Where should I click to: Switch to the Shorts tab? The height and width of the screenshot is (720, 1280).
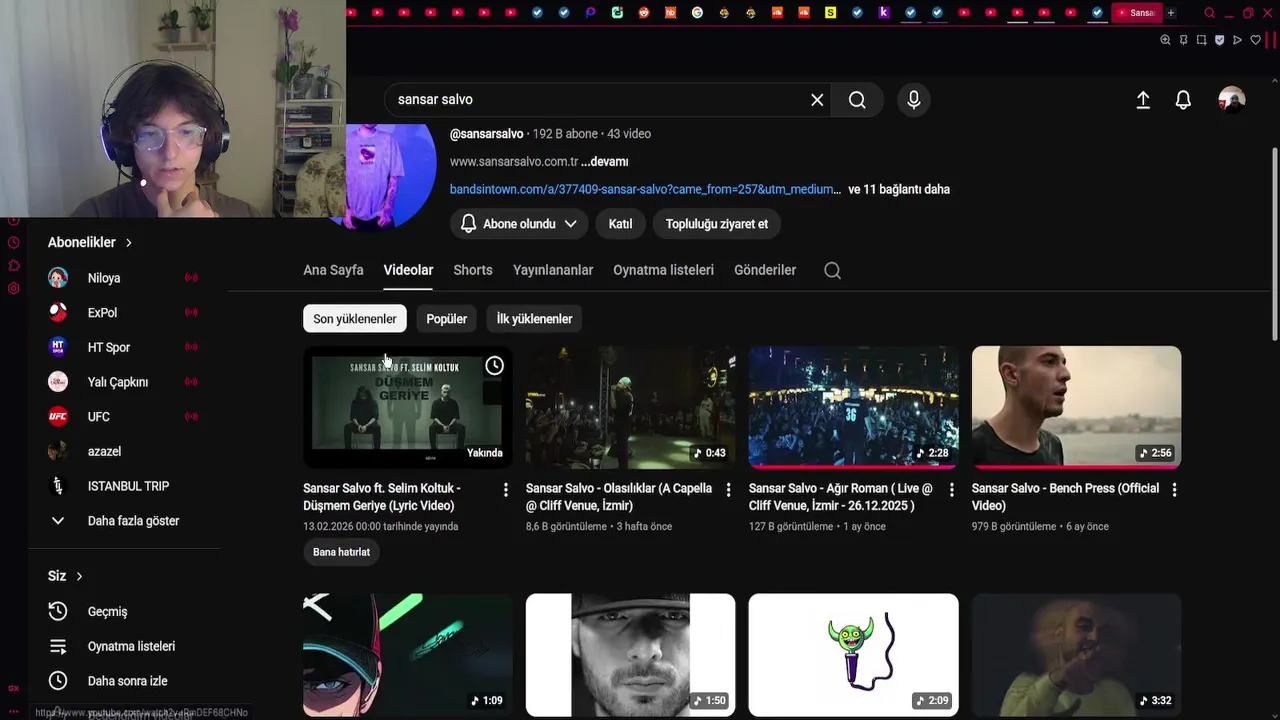(x=473, y=270)
